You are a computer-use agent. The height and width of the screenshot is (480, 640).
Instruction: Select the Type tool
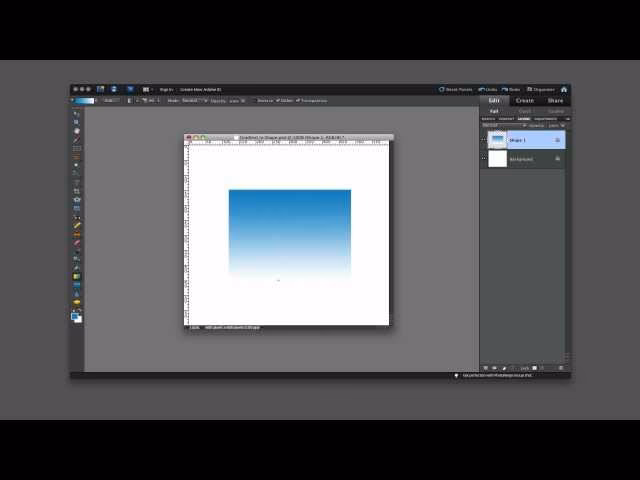point(76,182)
